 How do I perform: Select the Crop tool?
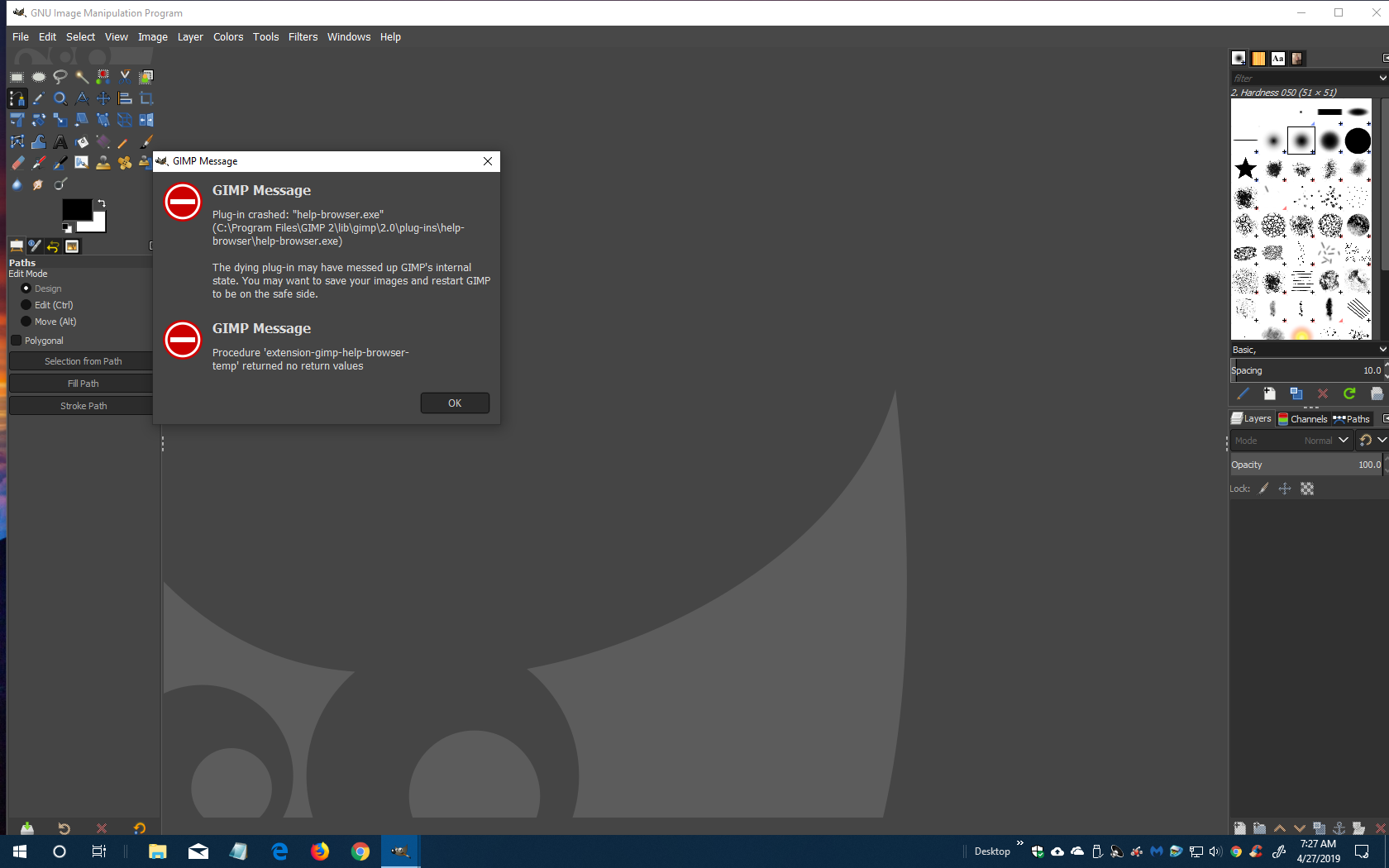146,98
